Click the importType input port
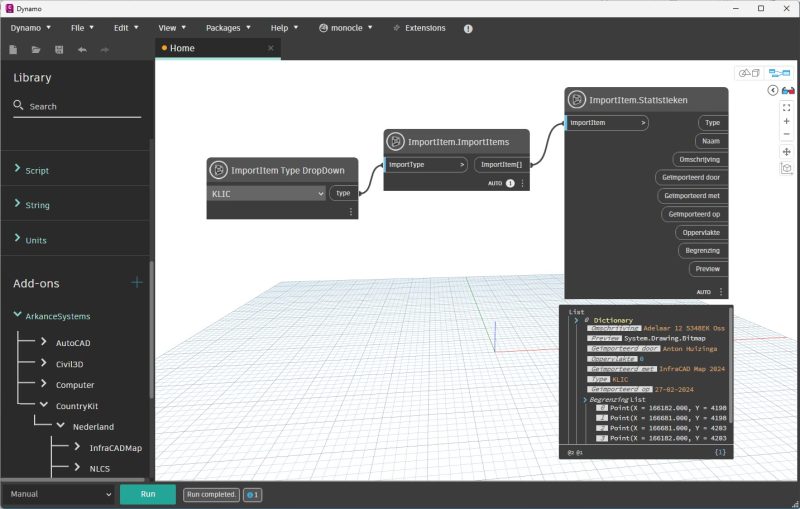 pos(426,165)
